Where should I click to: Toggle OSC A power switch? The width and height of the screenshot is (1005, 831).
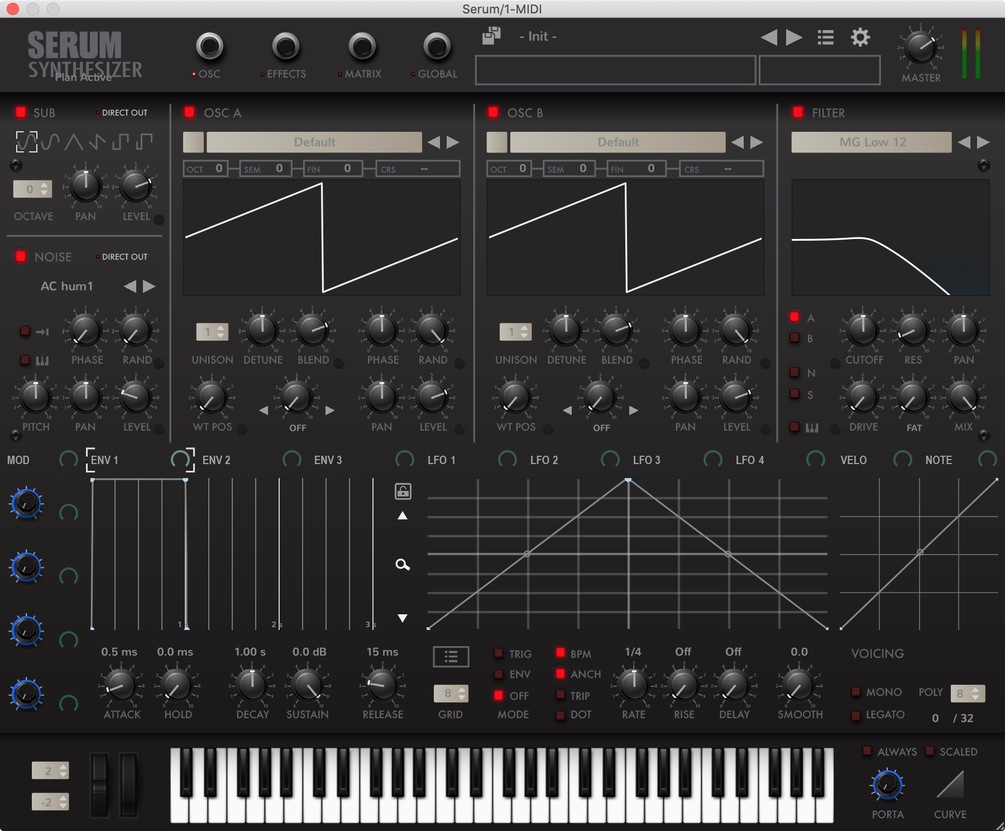[189, 112]
